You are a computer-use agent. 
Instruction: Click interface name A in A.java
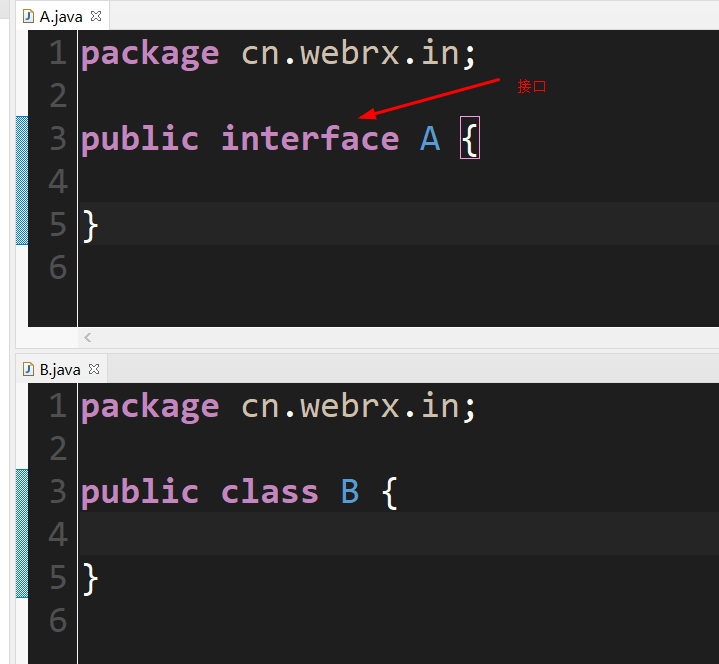point(430,138)
